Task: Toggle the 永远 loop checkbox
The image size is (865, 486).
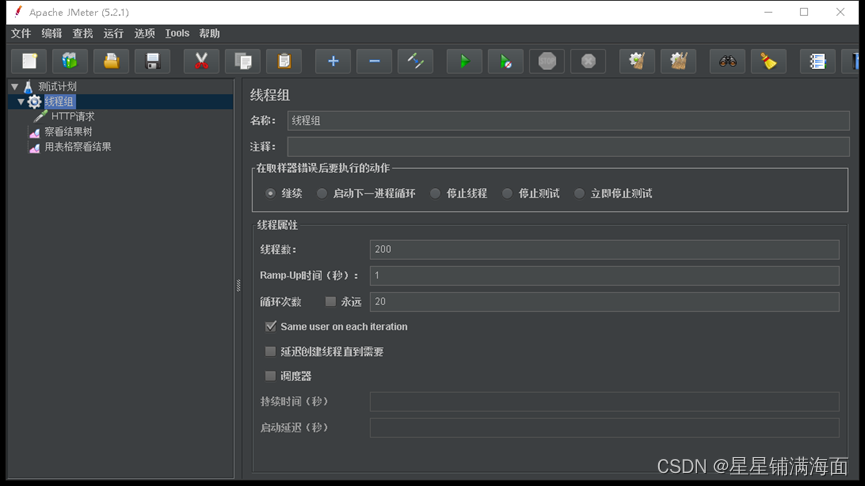Action: [x=330, y=301]
